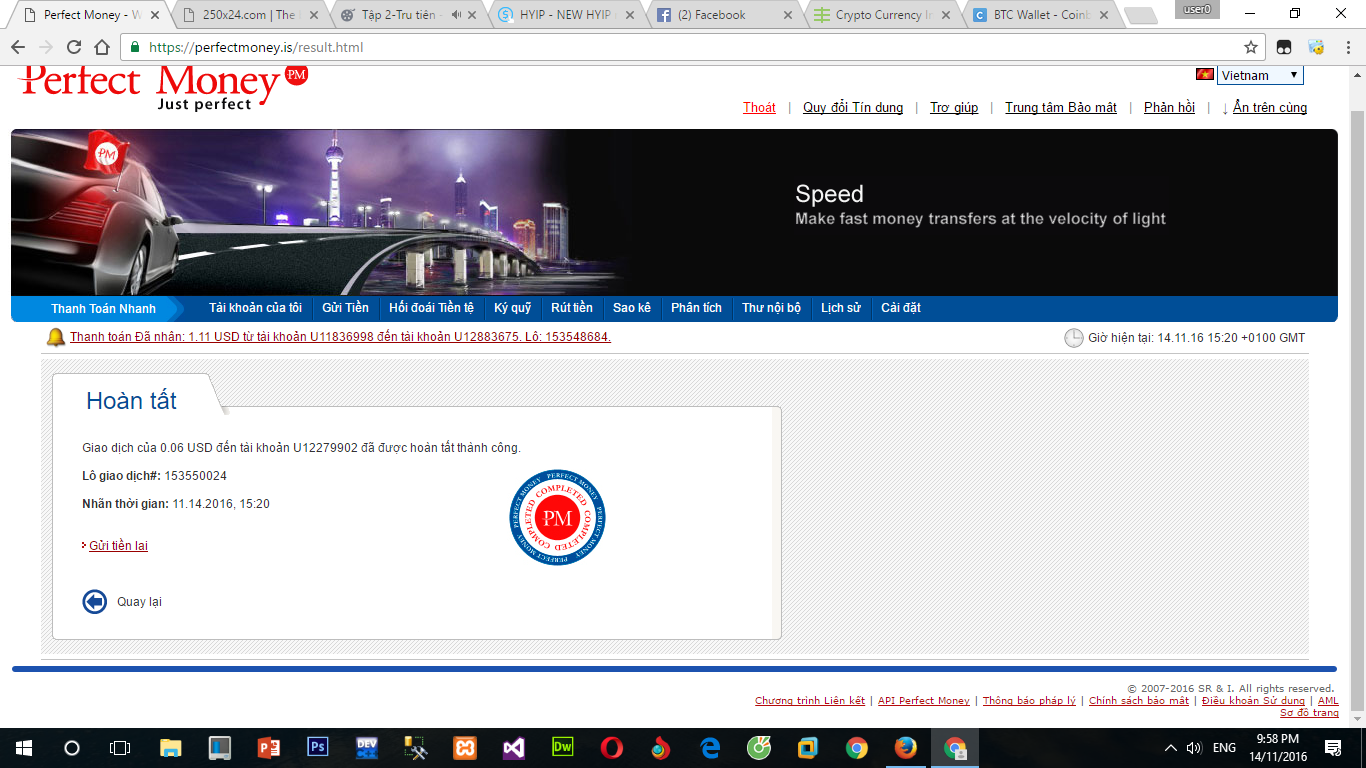1366x768 pixels.
Task: Click the notification bell icon
Action: (x=56, y=337)
